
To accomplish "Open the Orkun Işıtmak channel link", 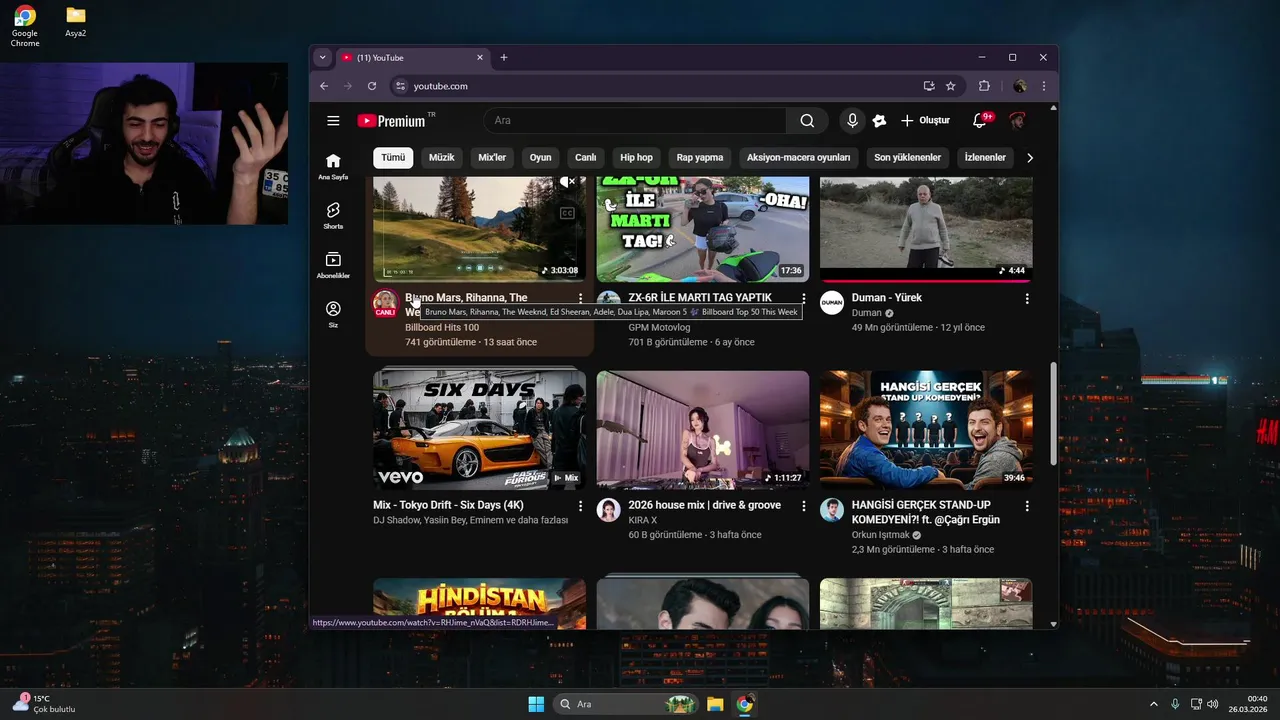I will click(x=881, y=535).
